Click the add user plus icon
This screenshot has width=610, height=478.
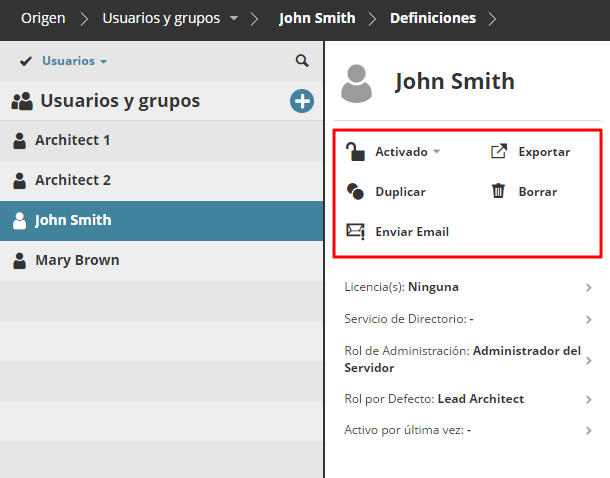[x=302, y=101]
